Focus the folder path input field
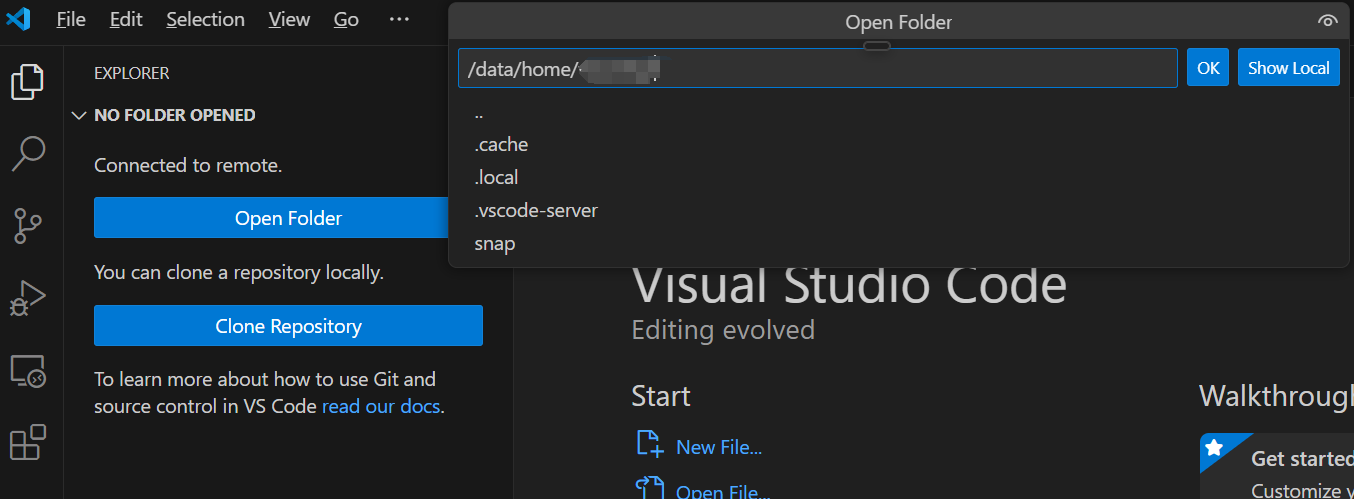 click(x=818, y=68)
